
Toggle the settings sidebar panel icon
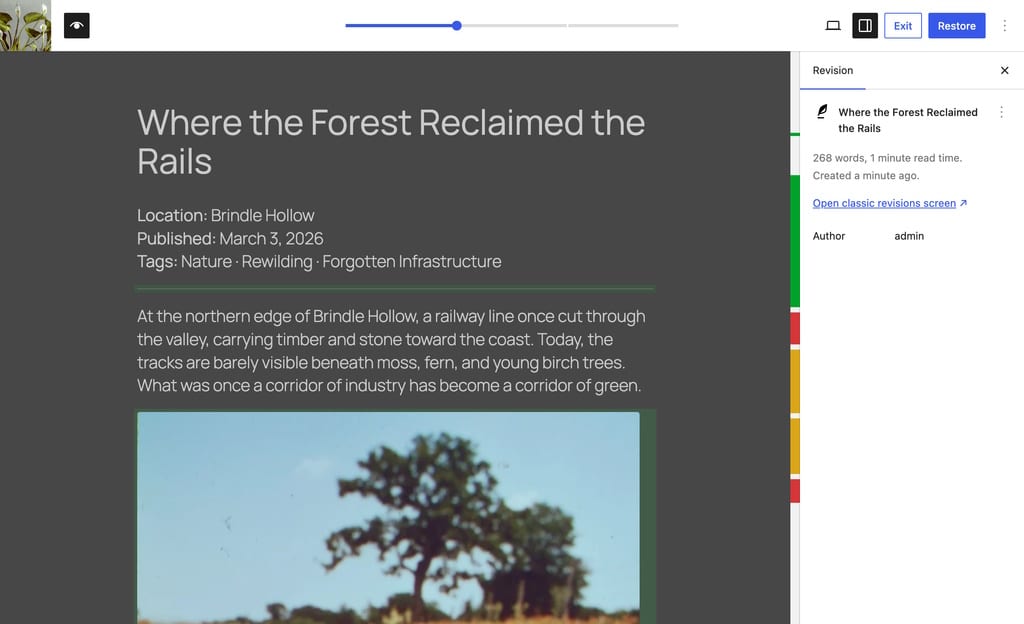pyautogui.click(x=865, y=26)
